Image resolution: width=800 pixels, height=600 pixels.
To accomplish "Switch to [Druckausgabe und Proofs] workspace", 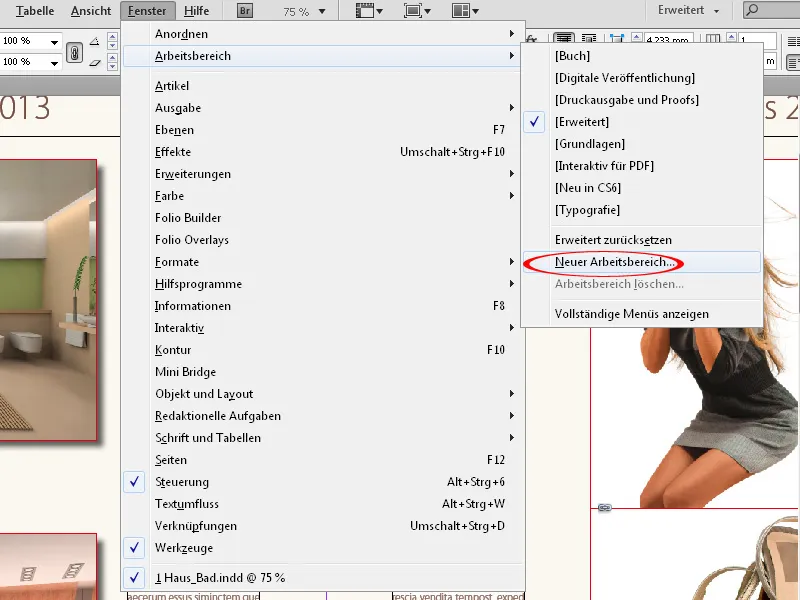I will (642, 99).
